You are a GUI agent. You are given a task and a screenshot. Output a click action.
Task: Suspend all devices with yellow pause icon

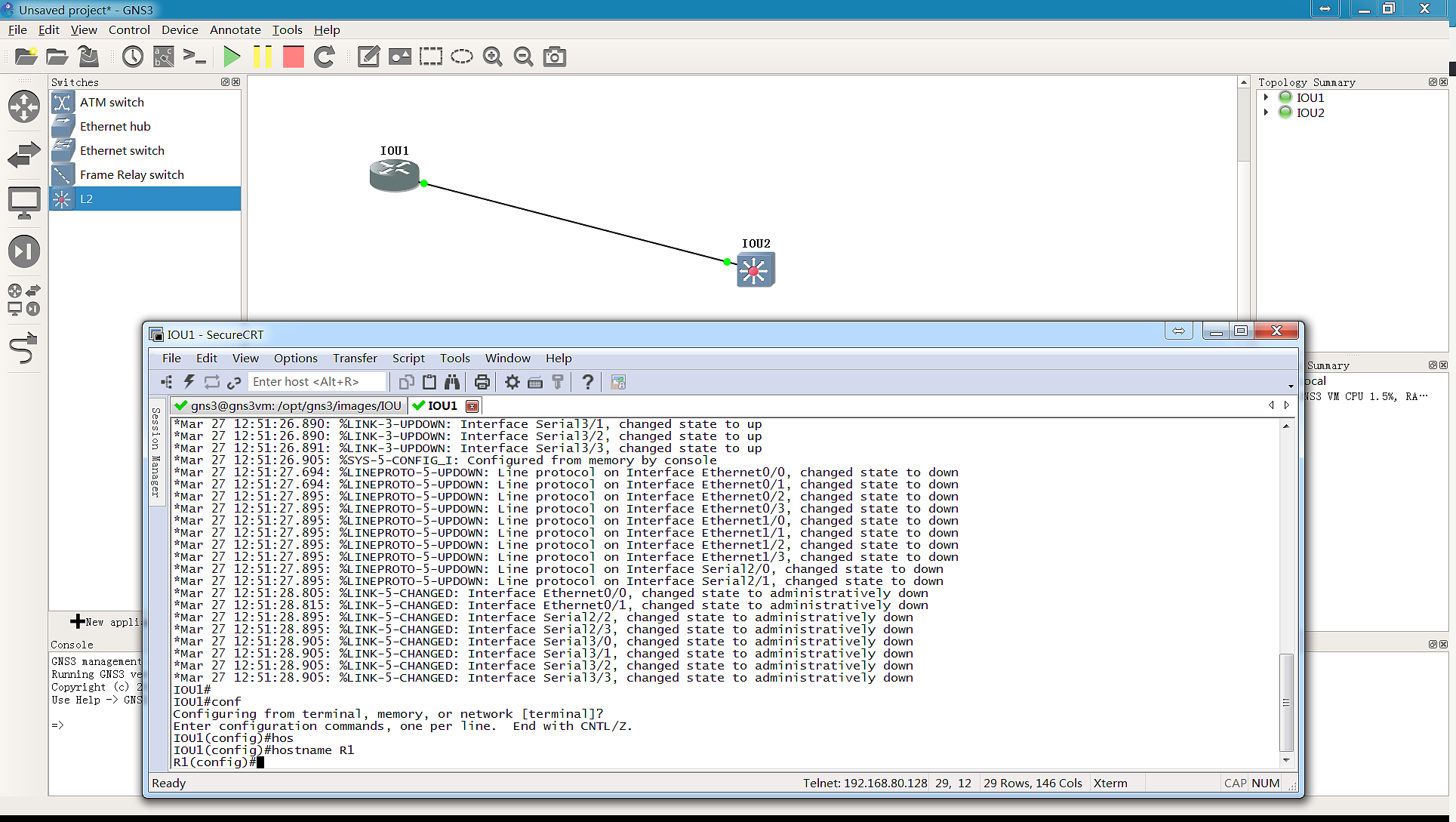(x=263, y=57)
